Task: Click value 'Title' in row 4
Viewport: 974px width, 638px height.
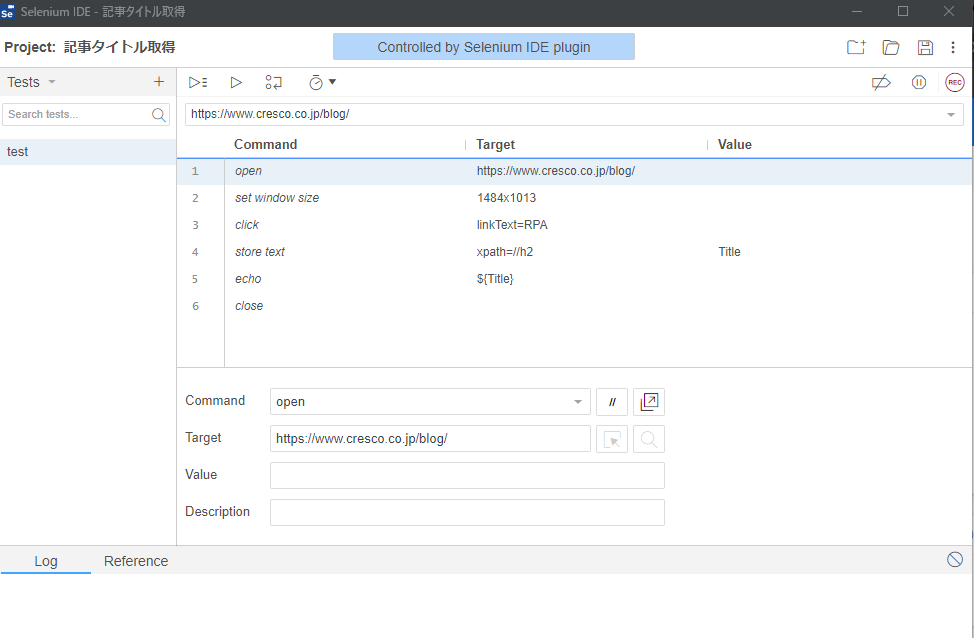Action: pyautogui.click(x=729, y=252)
